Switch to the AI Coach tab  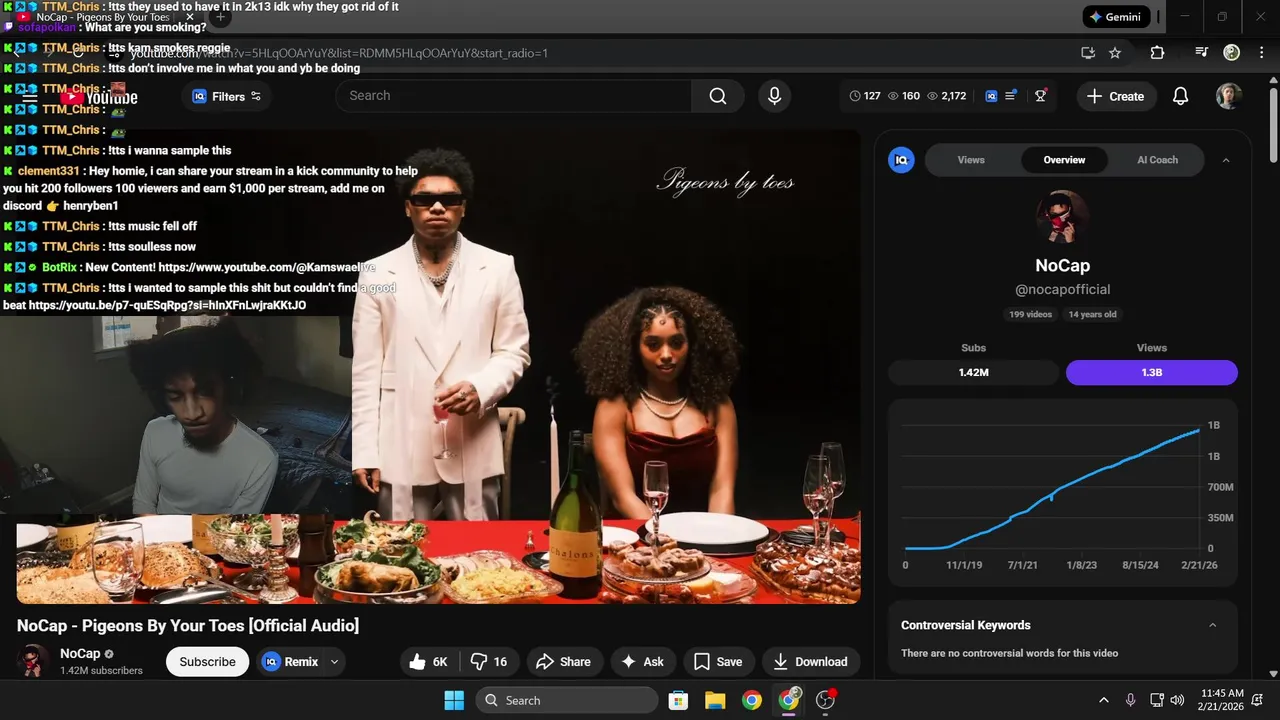1157,160
